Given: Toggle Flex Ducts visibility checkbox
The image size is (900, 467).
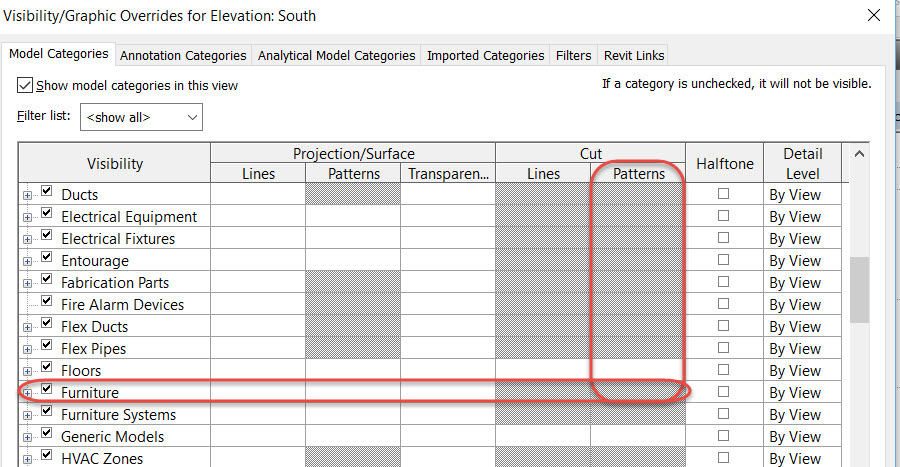Looking at the screenshot, I should click(x=46, y=322).
